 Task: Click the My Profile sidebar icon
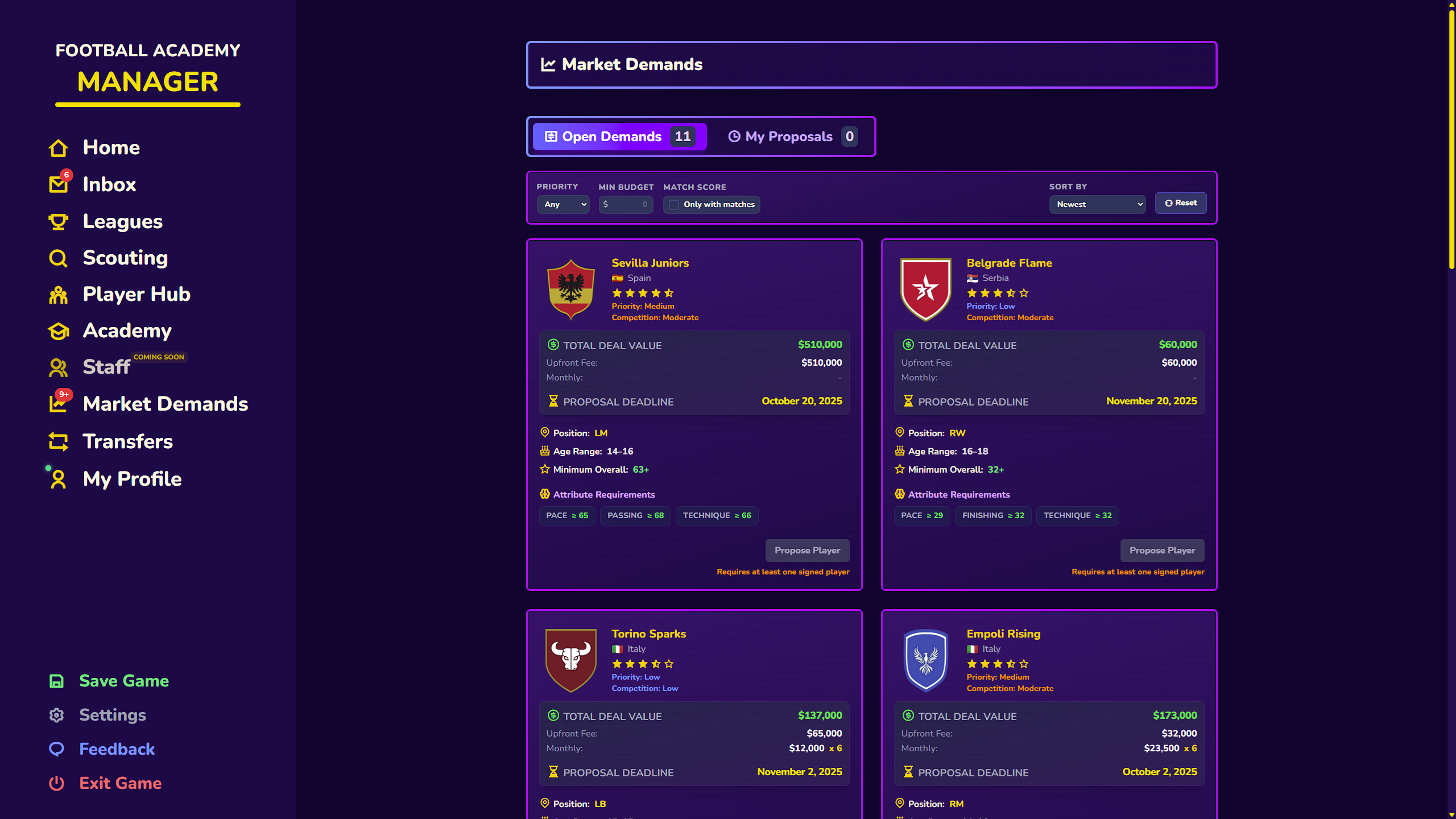tap(57, 479)
